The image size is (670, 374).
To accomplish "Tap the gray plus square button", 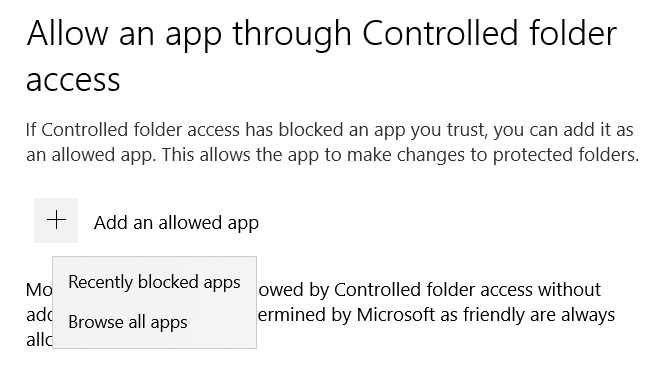I will point(56,221).
